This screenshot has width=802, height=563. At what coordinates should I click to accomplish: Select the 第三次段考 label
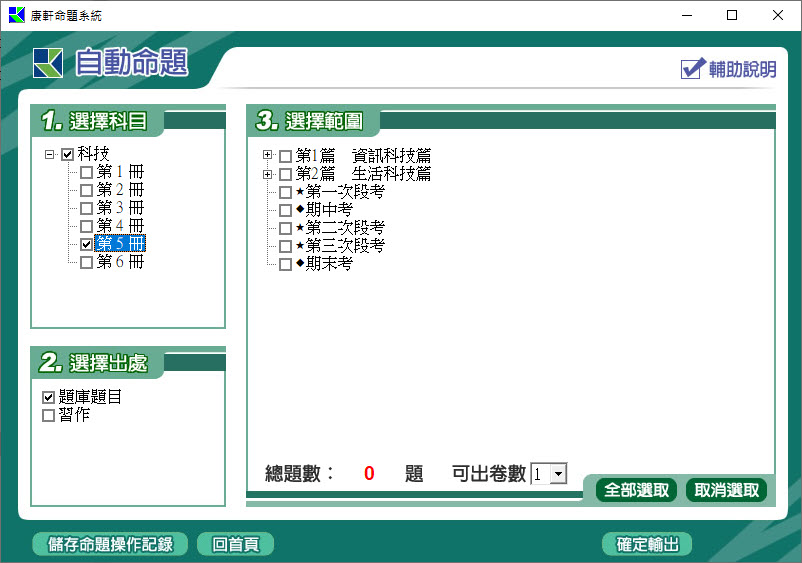(x=345, y=246)
